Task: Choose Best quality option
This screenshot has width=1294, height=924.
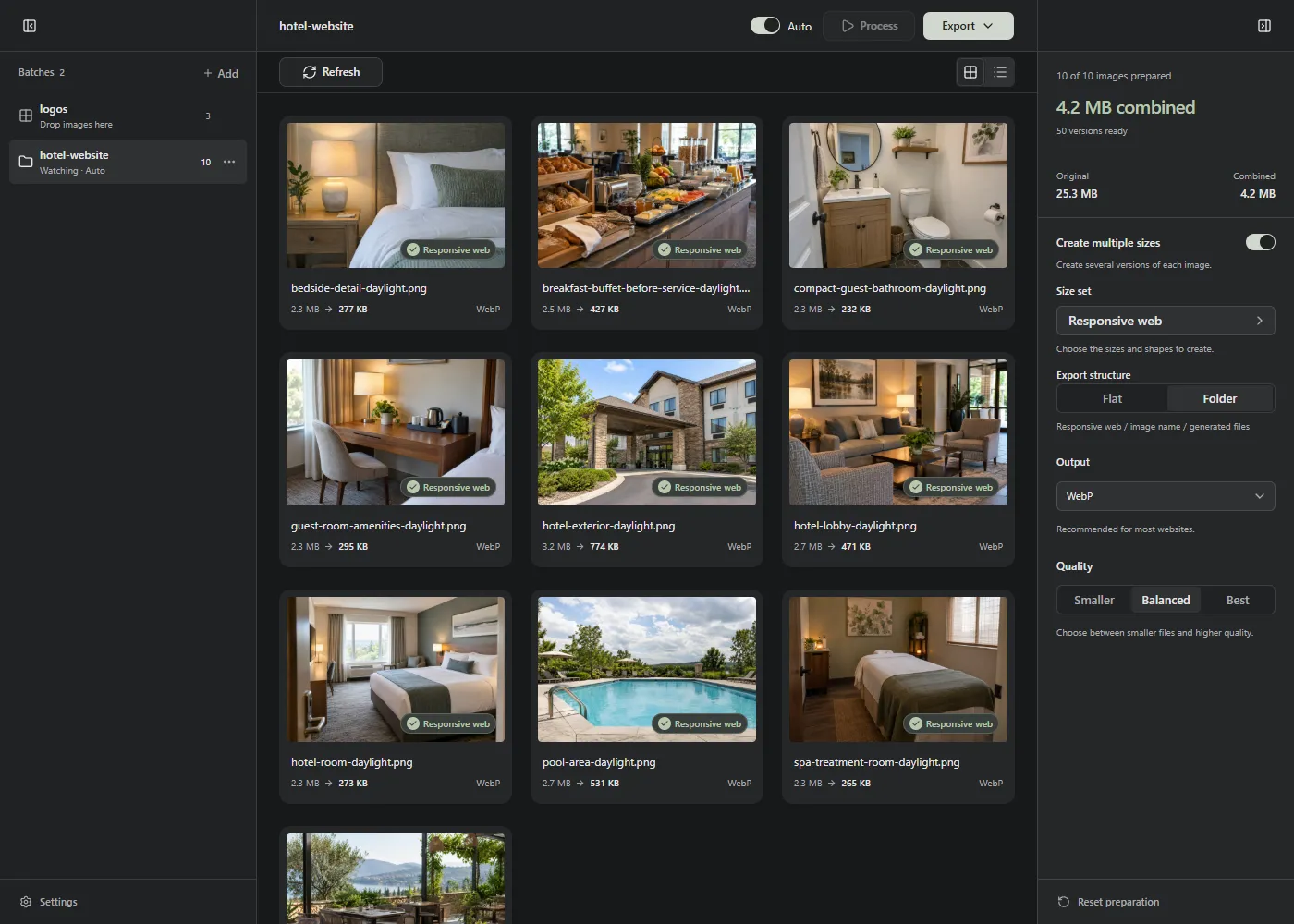Action: pyautogui.click(x=1238, y=600)
